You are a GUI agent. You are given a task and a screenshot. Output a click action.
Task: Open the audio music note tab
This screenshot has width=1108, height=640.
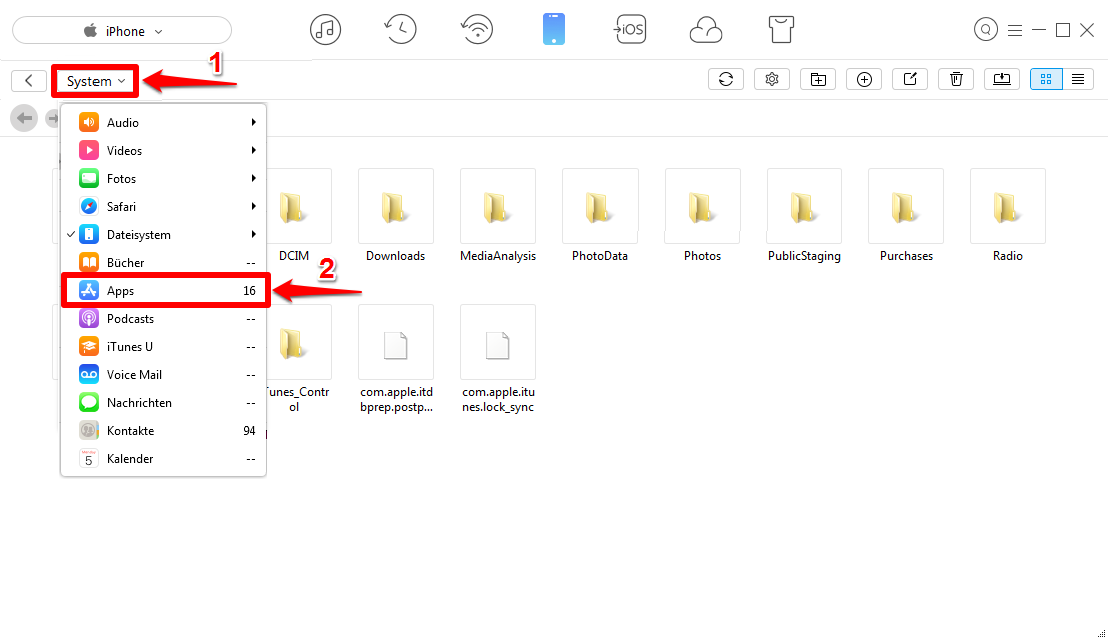pyautogui.click(x=325, y=30)
